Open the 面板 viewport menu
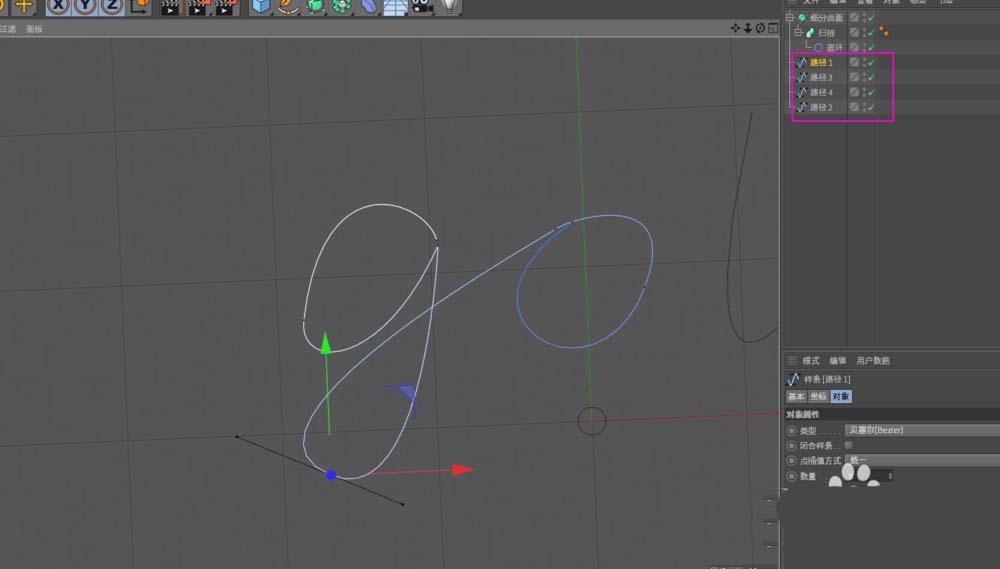Viewport: 1000px width, 569px height. (x=35, y=29)
